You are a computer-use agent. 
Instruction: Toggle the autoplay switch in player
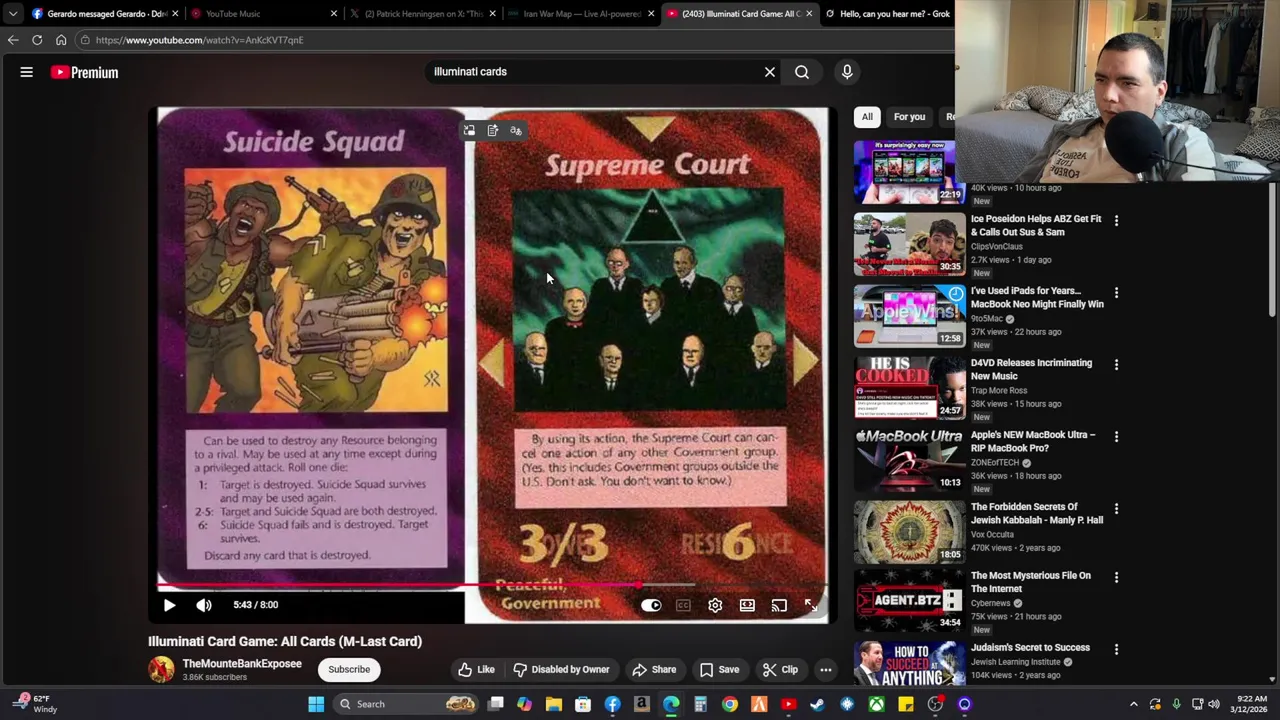651,605
